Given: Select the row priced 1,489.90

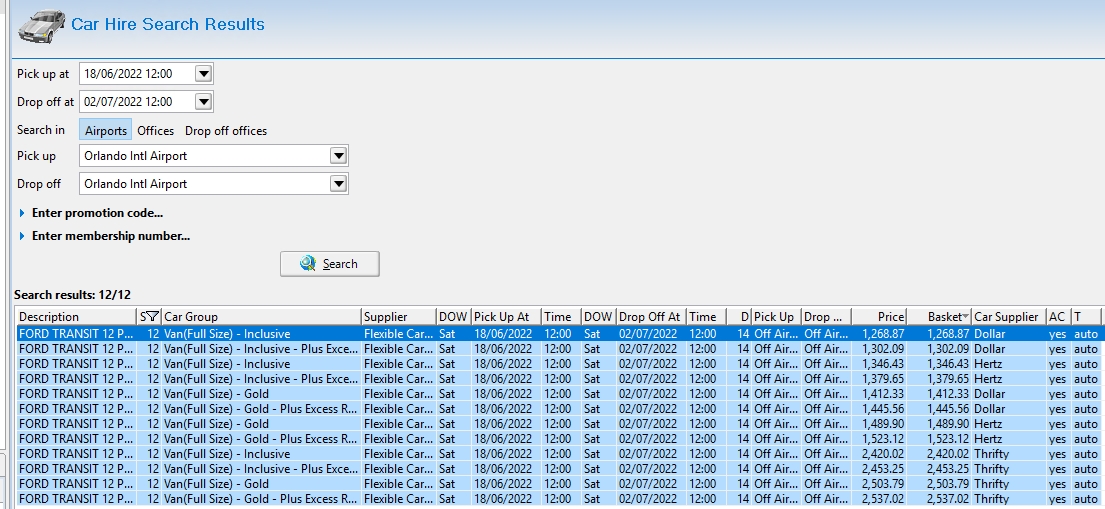Looking at the screenshot, I should point(557,424).
